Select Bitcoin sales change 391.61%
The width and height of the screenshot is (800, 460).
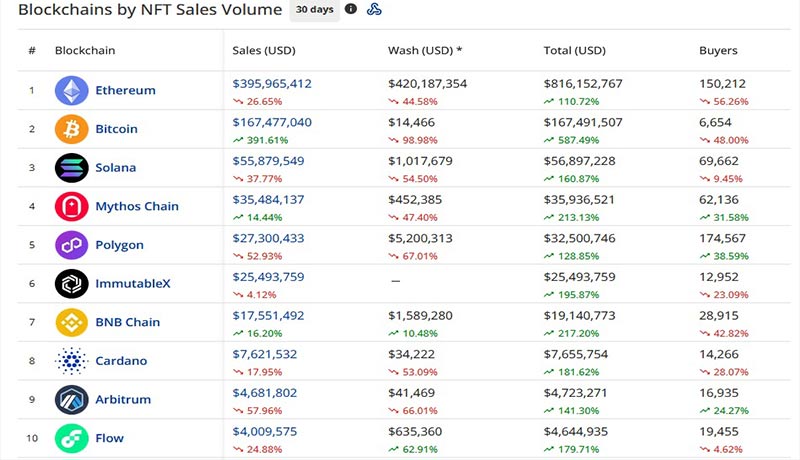(x=267, y=140)
